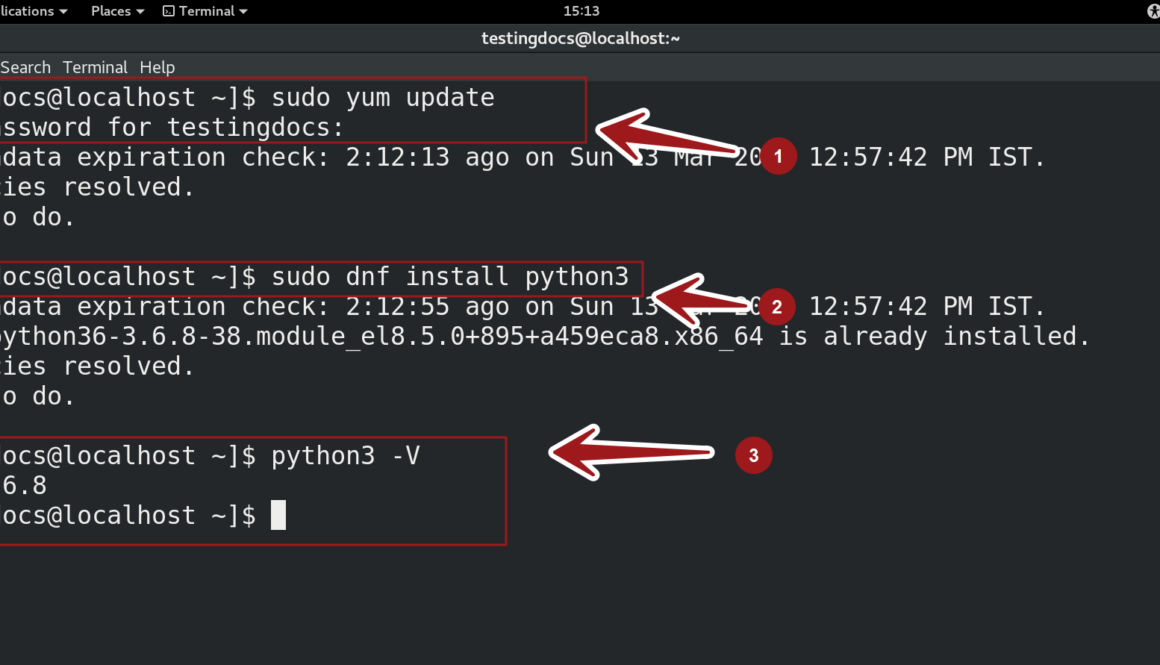The height and width of the screenshot is (665, 1160).
Task: Click red circle marker number 3
Action: (x=753, y=456)
